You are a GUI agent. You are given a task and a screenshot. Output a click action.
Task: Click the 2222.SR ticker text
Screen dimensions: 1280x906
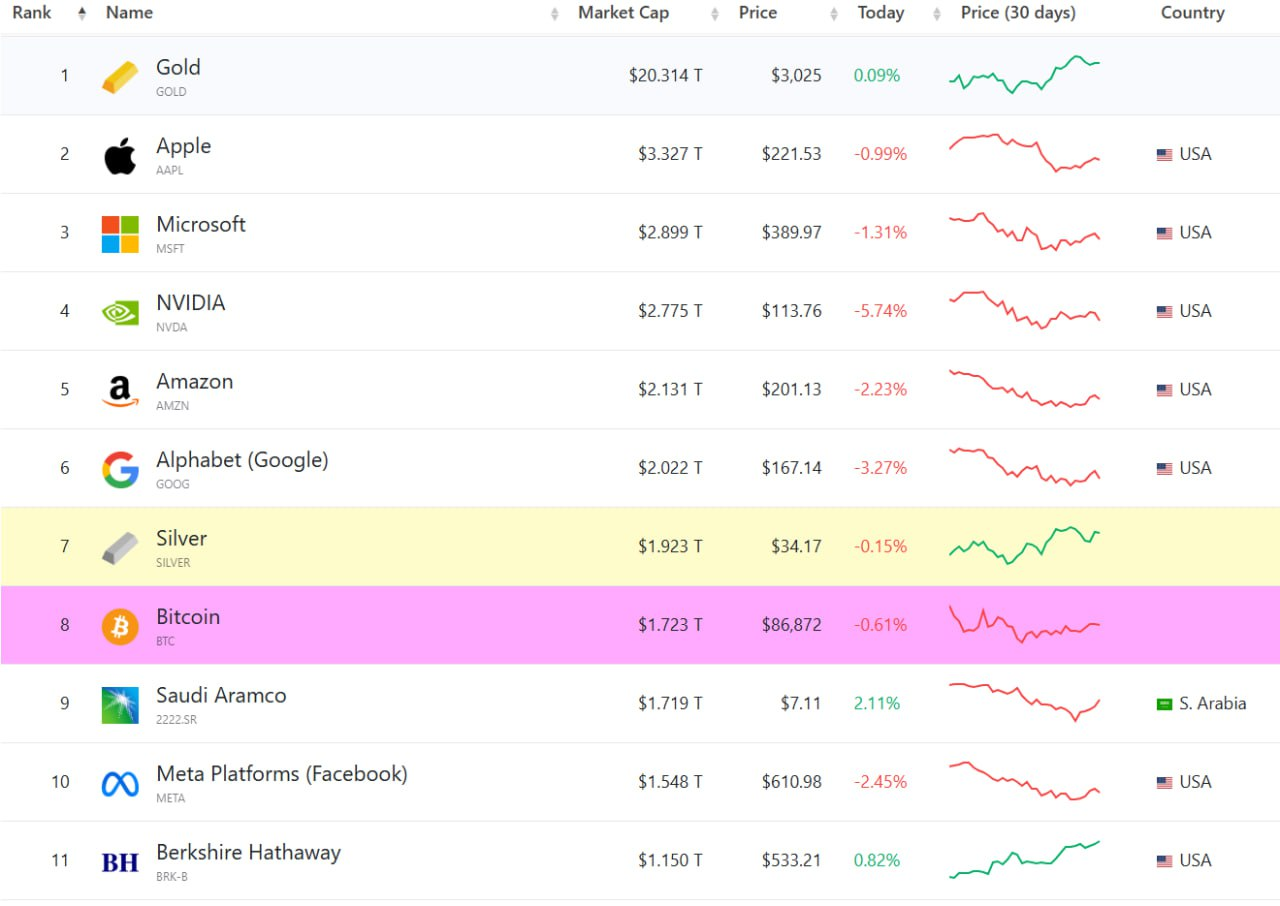177,720
